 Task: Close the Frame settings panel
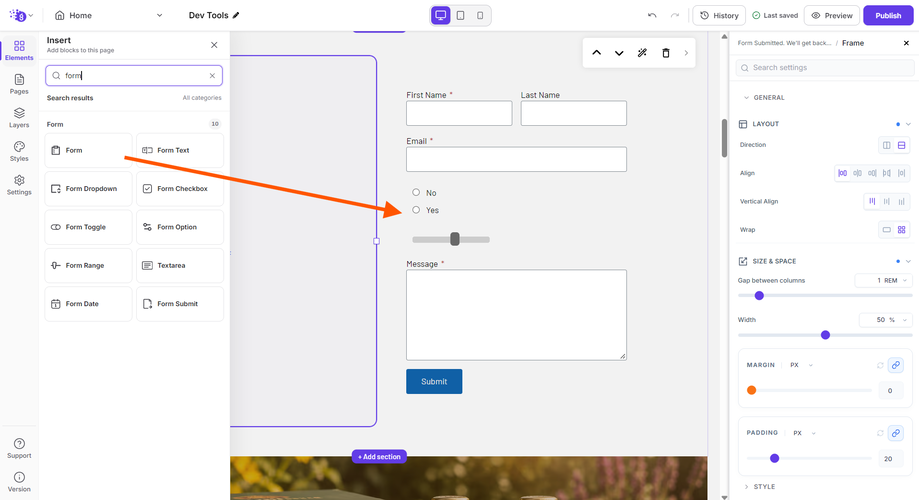coord(906,43)
